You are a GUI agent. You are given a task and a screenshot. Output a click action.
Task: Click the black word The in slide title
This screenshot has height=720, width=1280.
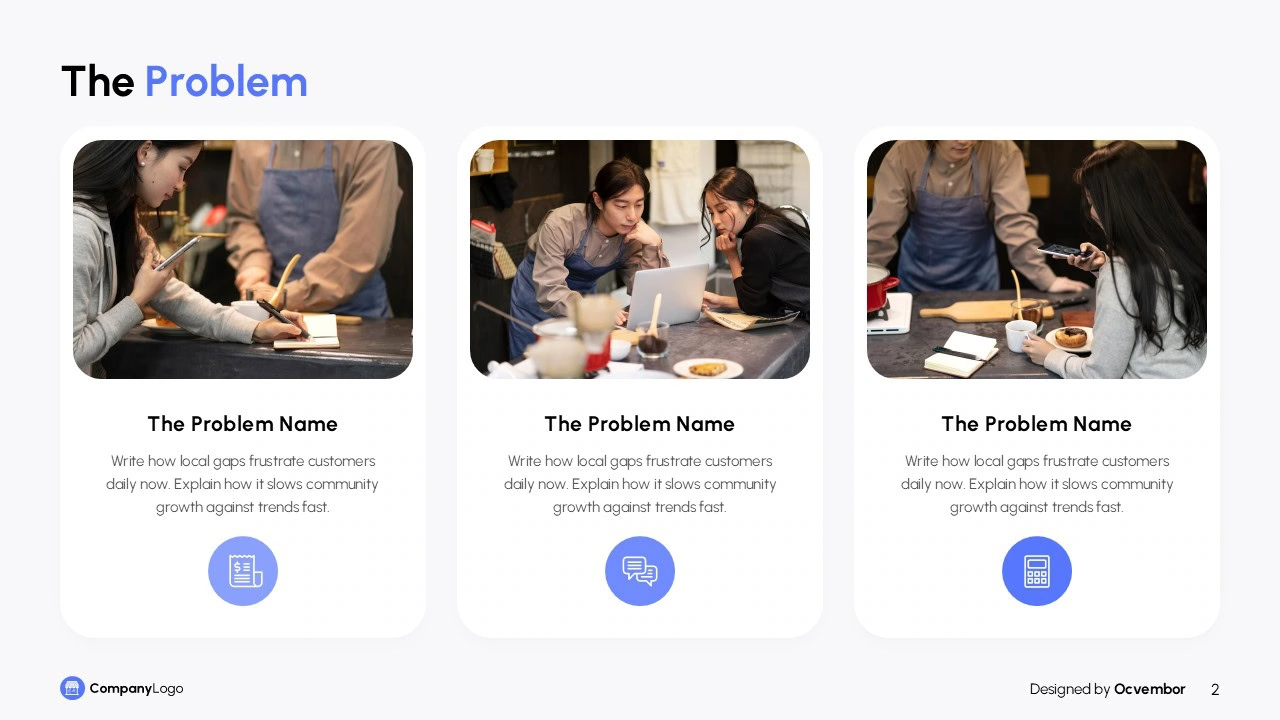pyautogui.click(x=98, y=82)
